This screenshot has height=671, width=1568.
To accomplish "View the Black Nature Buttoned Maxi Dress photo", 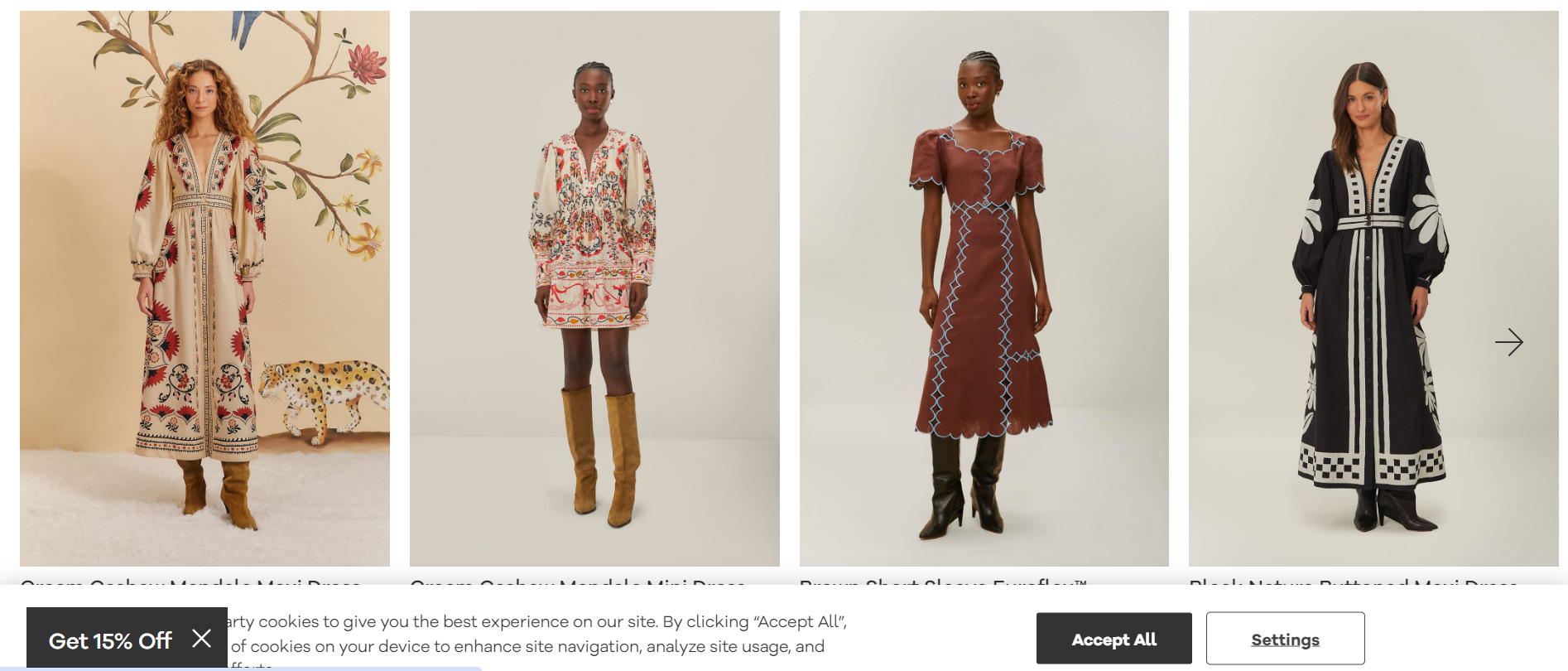I will (x=1373, y=288).
